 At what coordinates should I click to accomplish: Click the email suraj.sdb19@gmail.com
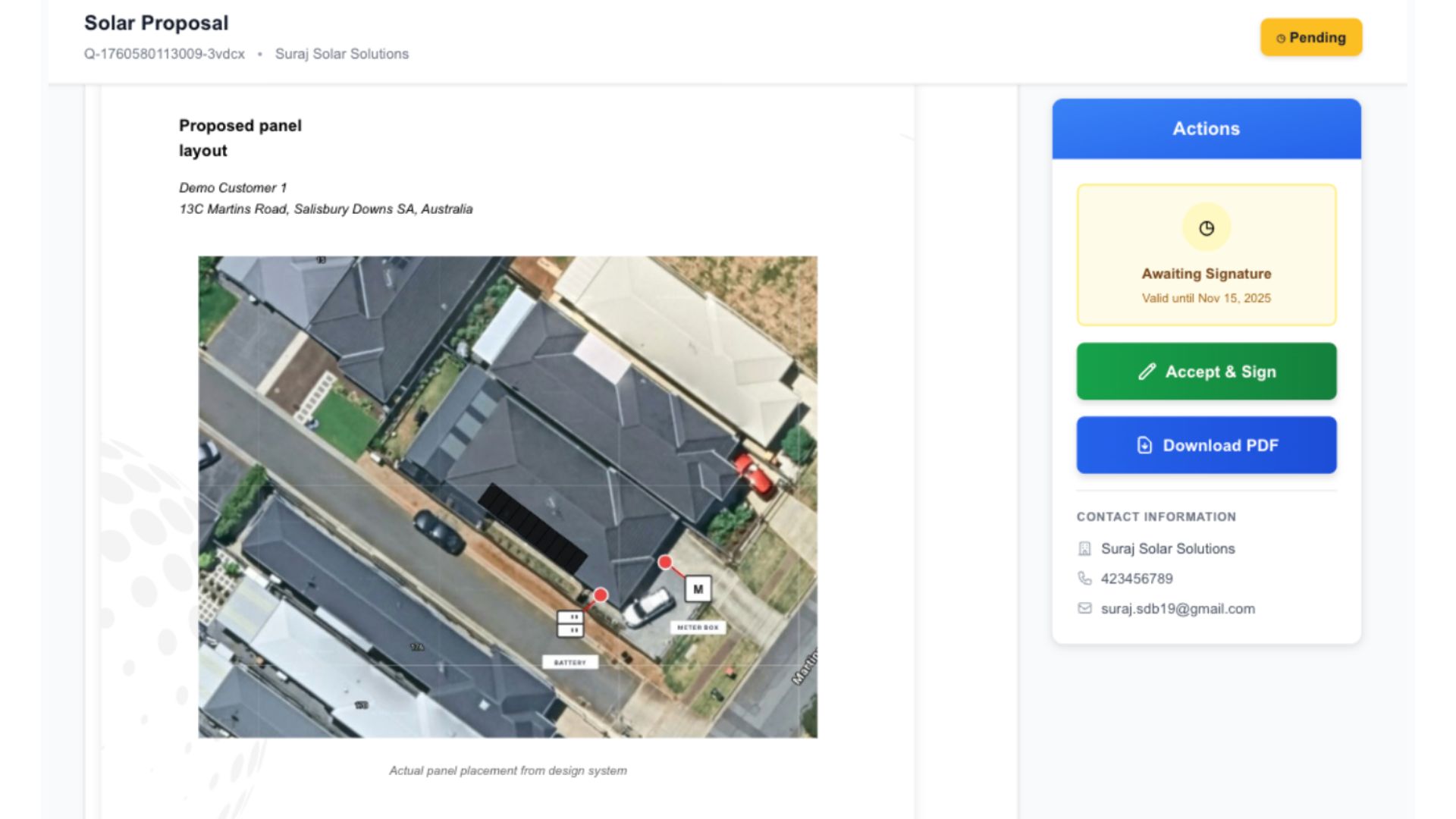click(x=1178, y=608)
